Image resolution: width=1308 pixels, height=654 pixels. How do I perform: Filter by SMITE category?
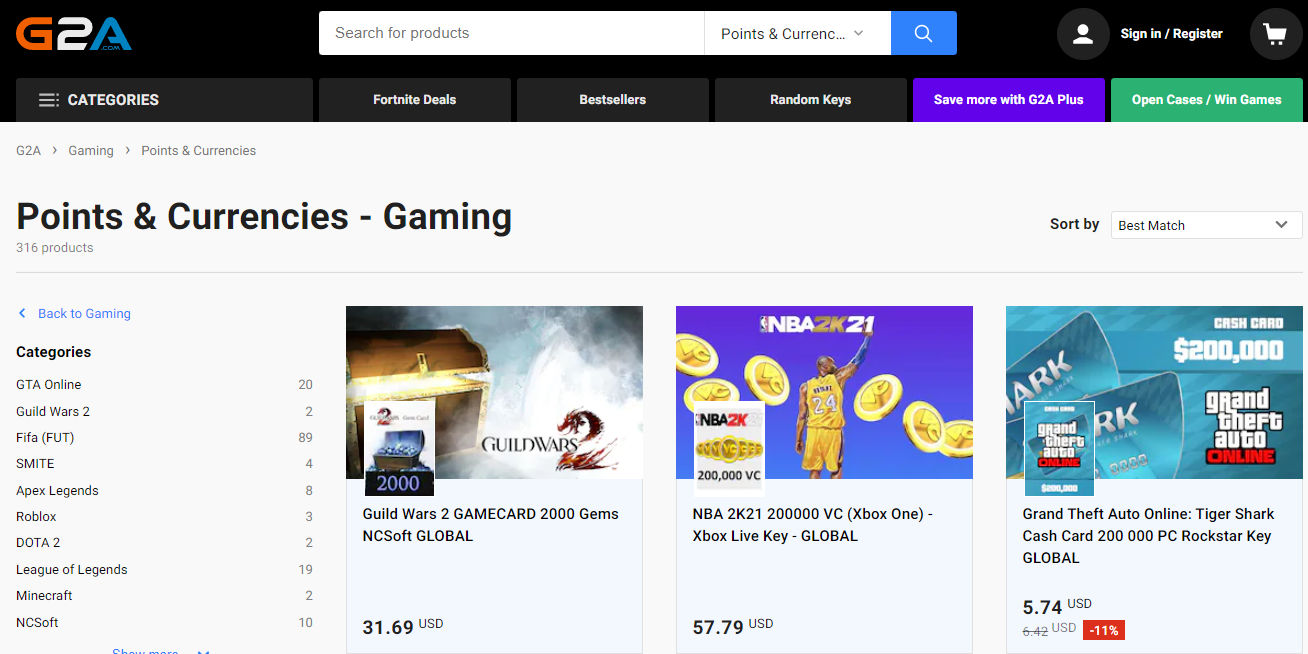pyautogui.click(x=164, y=464)
